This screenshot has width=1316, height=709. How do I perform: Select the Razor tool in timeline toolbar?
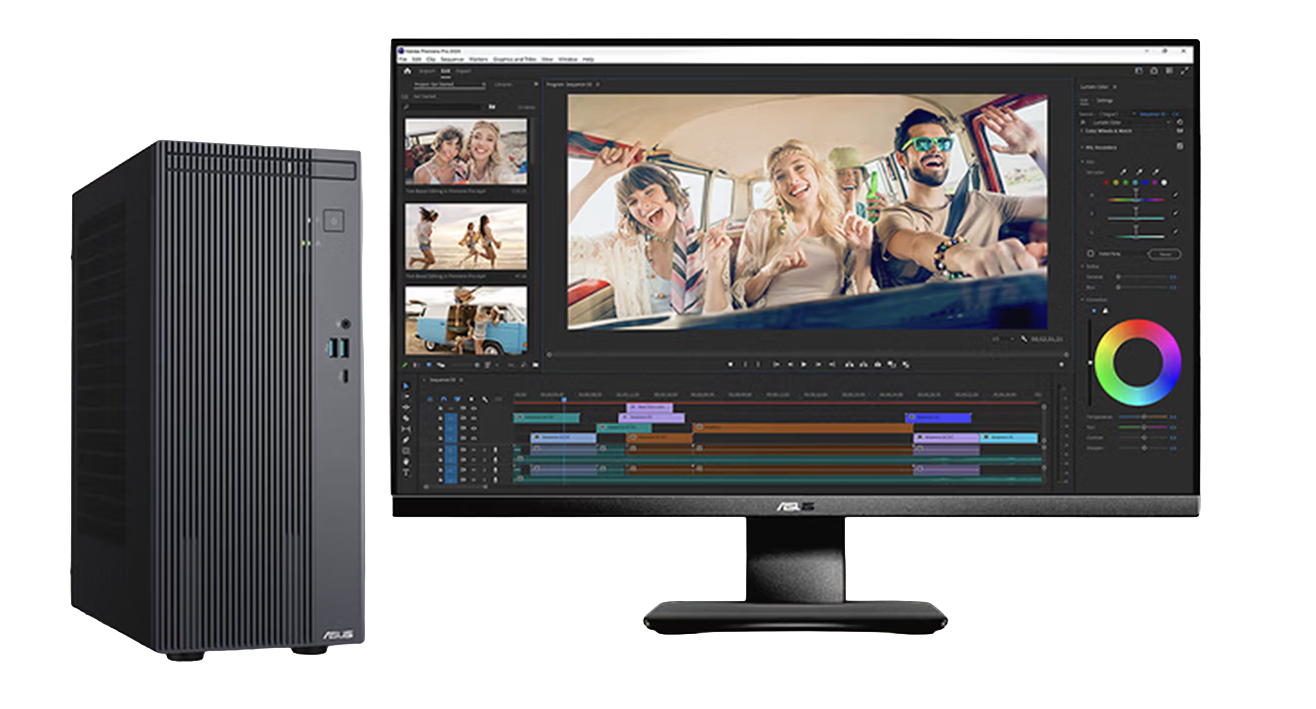tap(406, 419)
